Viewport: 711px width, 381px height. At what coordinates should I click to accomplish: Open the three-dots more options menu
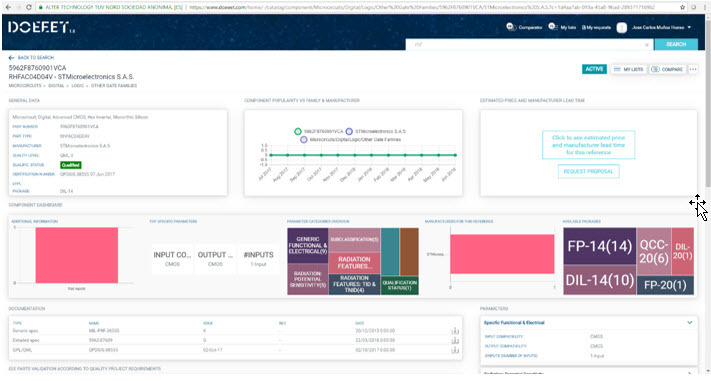coord(693,69)
